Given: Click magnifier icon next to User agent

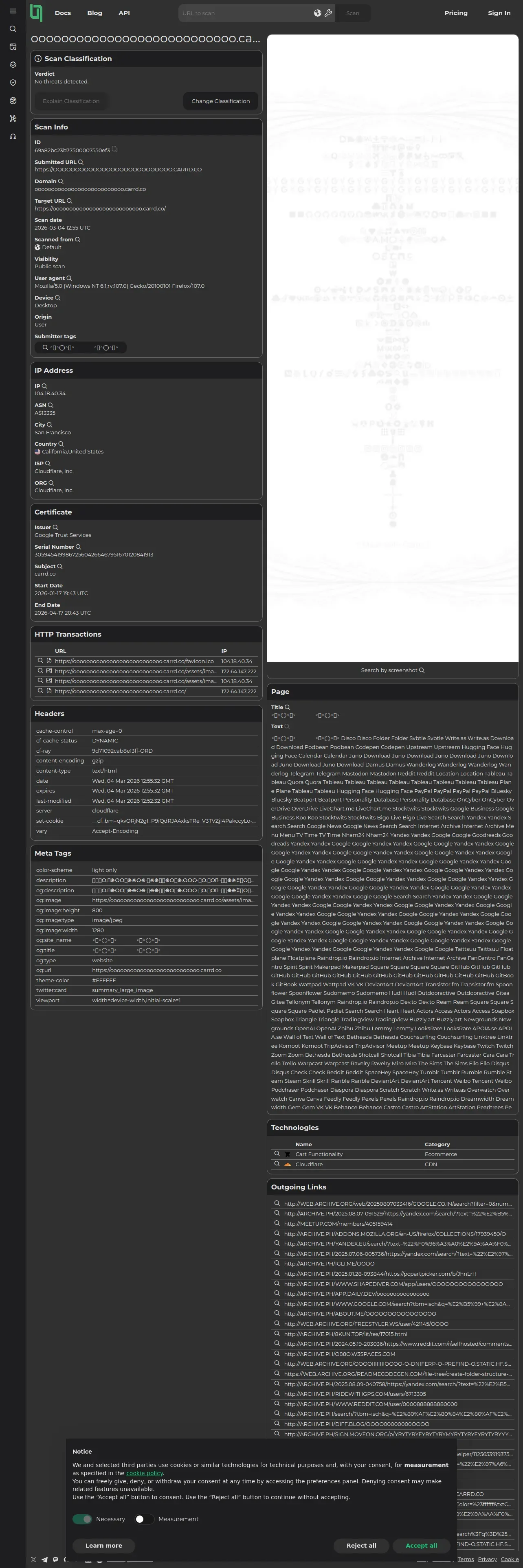Looking at the screenshot, I should tap(69, 278).
